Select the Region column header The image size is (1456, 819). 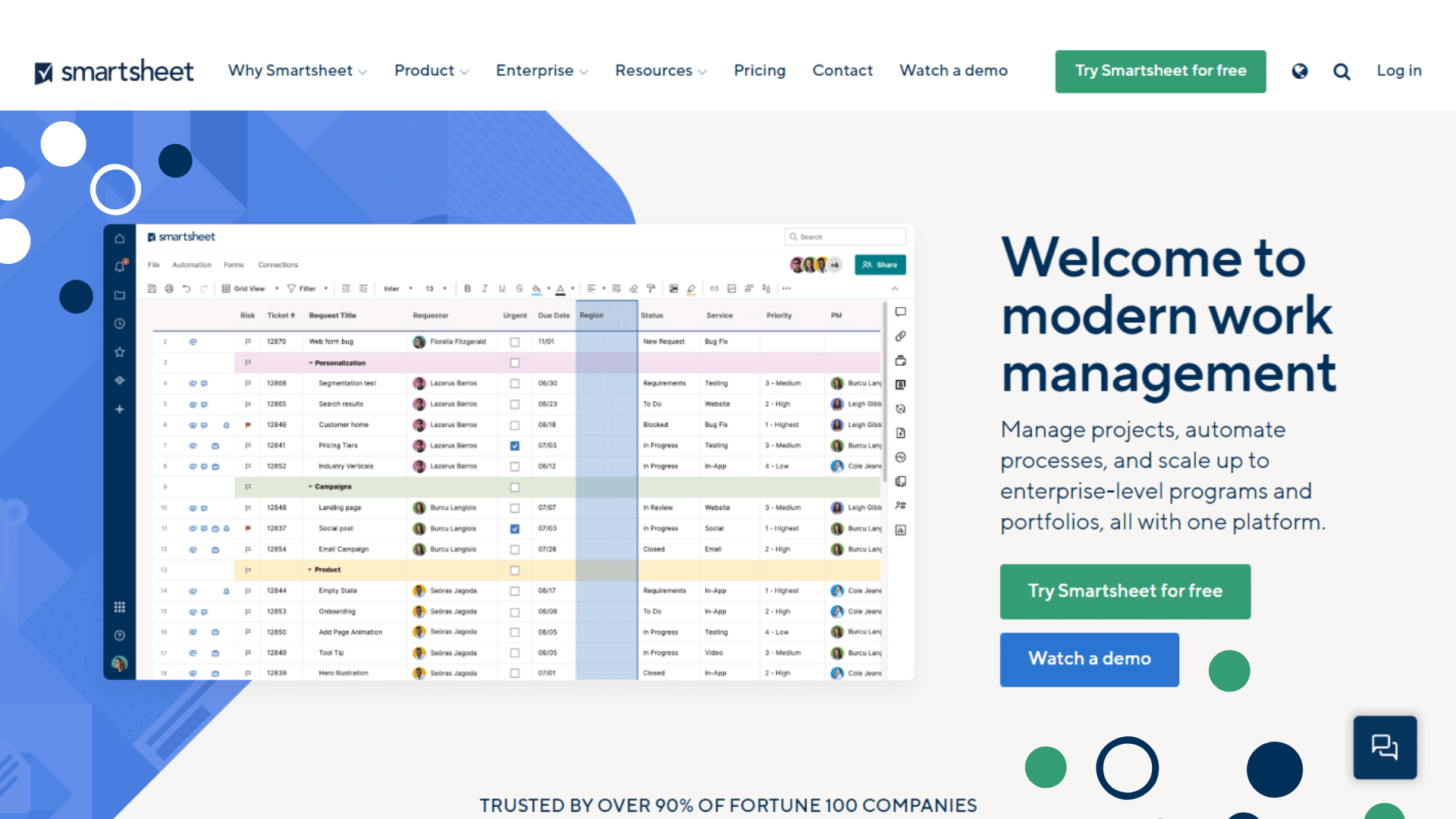pyautogui.click(x=606, y=315)
